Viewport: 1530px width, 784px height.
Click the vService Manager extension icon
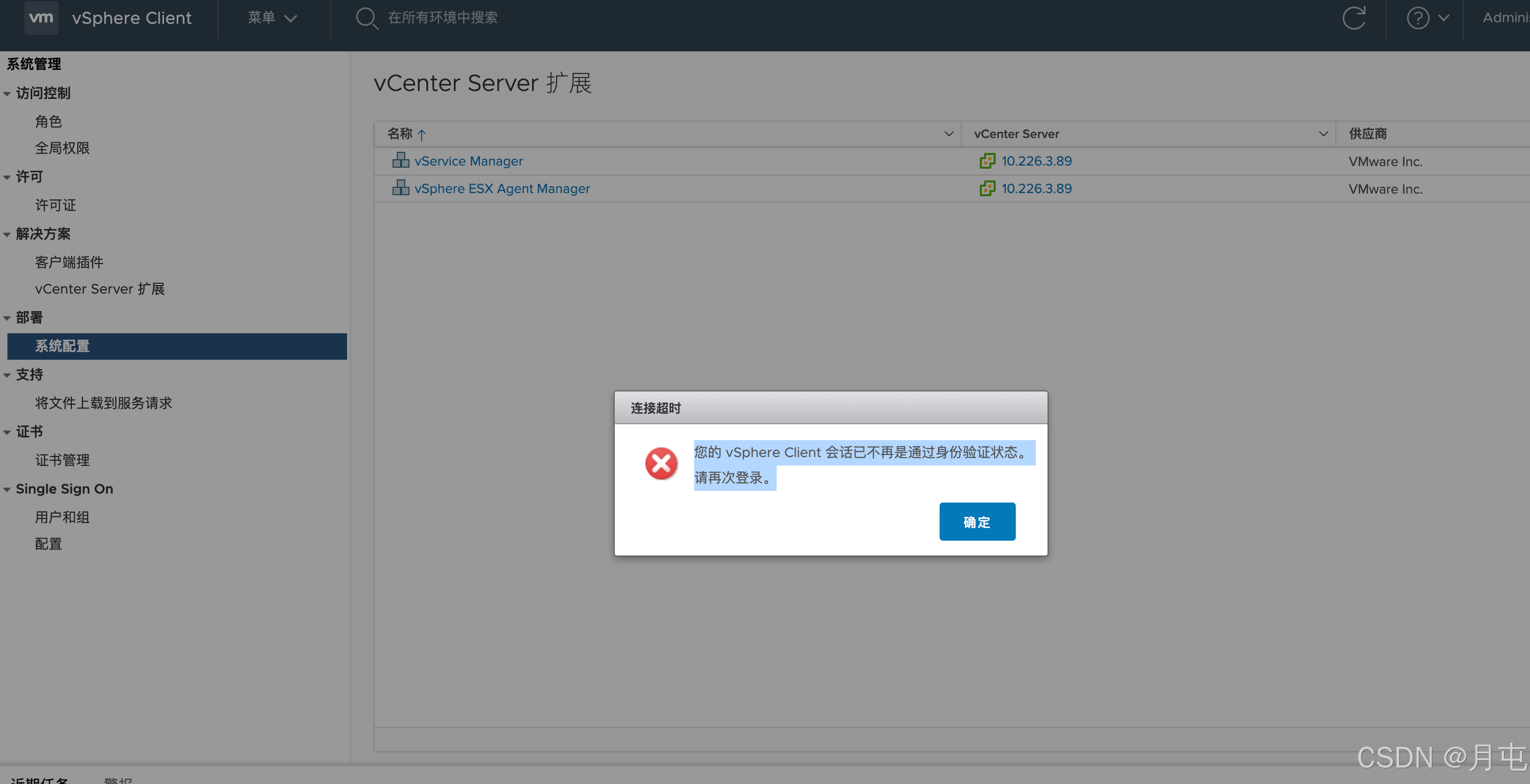(x=400, y=160)
